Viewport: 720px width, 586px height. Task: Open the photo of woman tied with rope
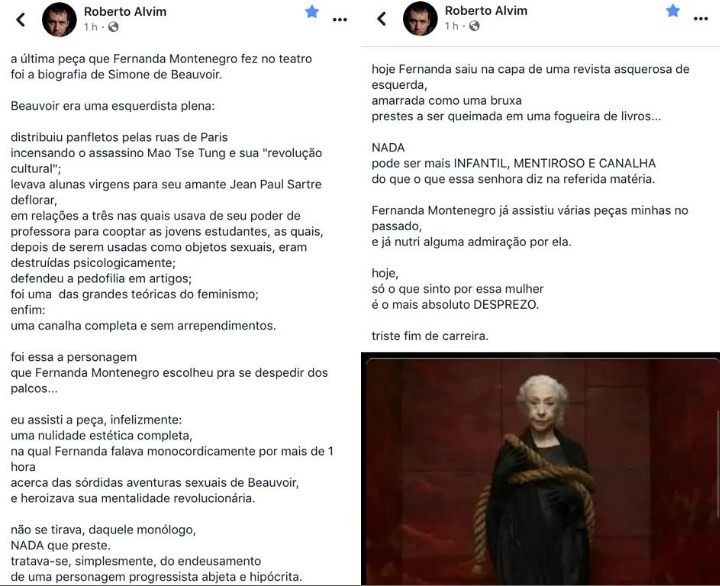click(x=540, y=469)
